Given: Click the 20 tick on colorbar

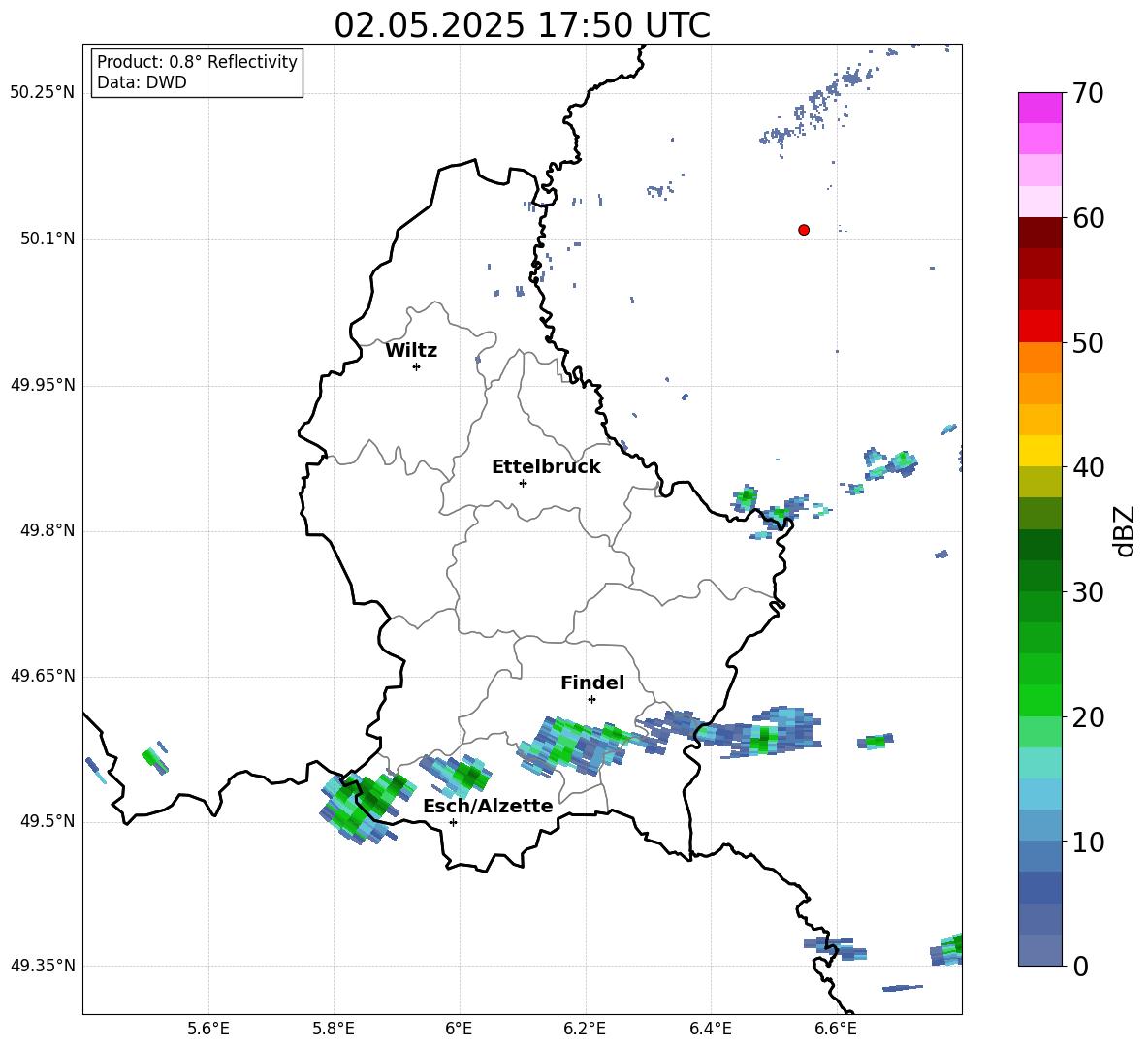Looking at the screenshot, I should (x=1088, y=716).
